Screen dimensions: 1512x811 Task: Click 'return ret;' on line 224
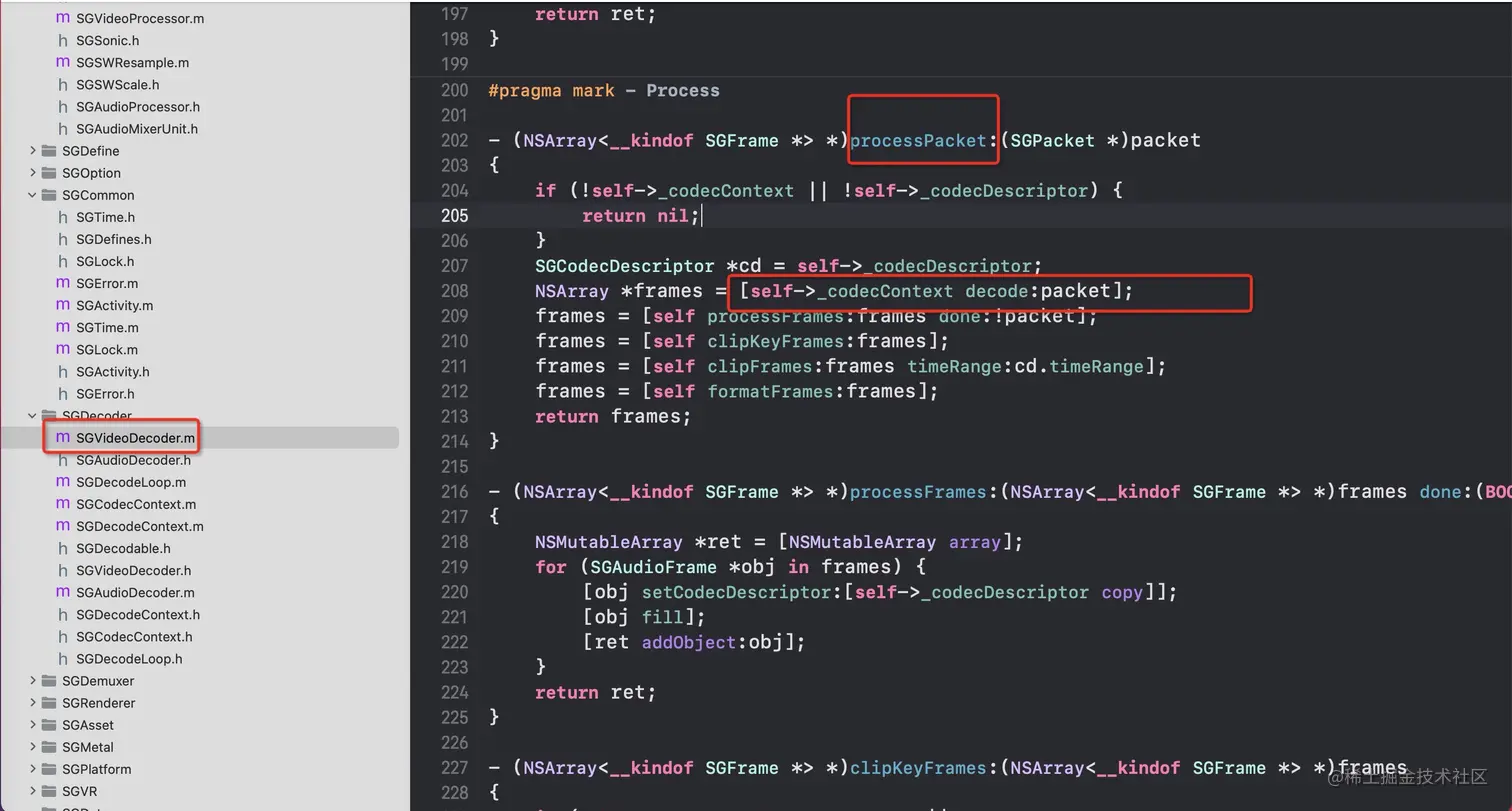(x=595, y=692)
